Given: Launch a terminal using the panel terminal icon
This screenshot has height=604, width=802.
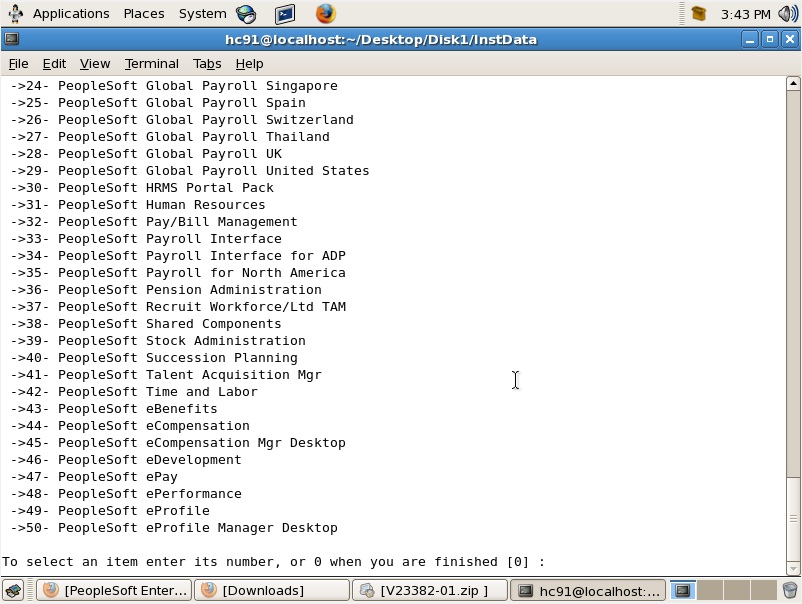Looking at the screenshot, I should 285,13.
